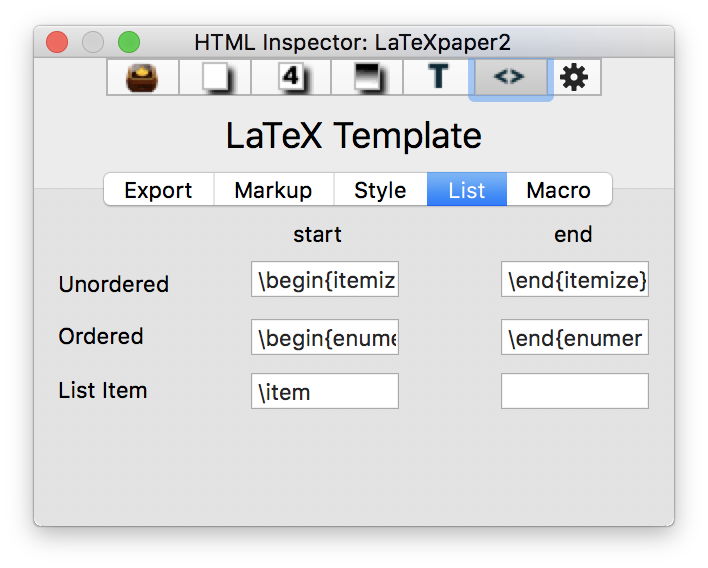Open the gradient-shaded page icon
This screenshot has width=708, height=568.
(366, 78)
